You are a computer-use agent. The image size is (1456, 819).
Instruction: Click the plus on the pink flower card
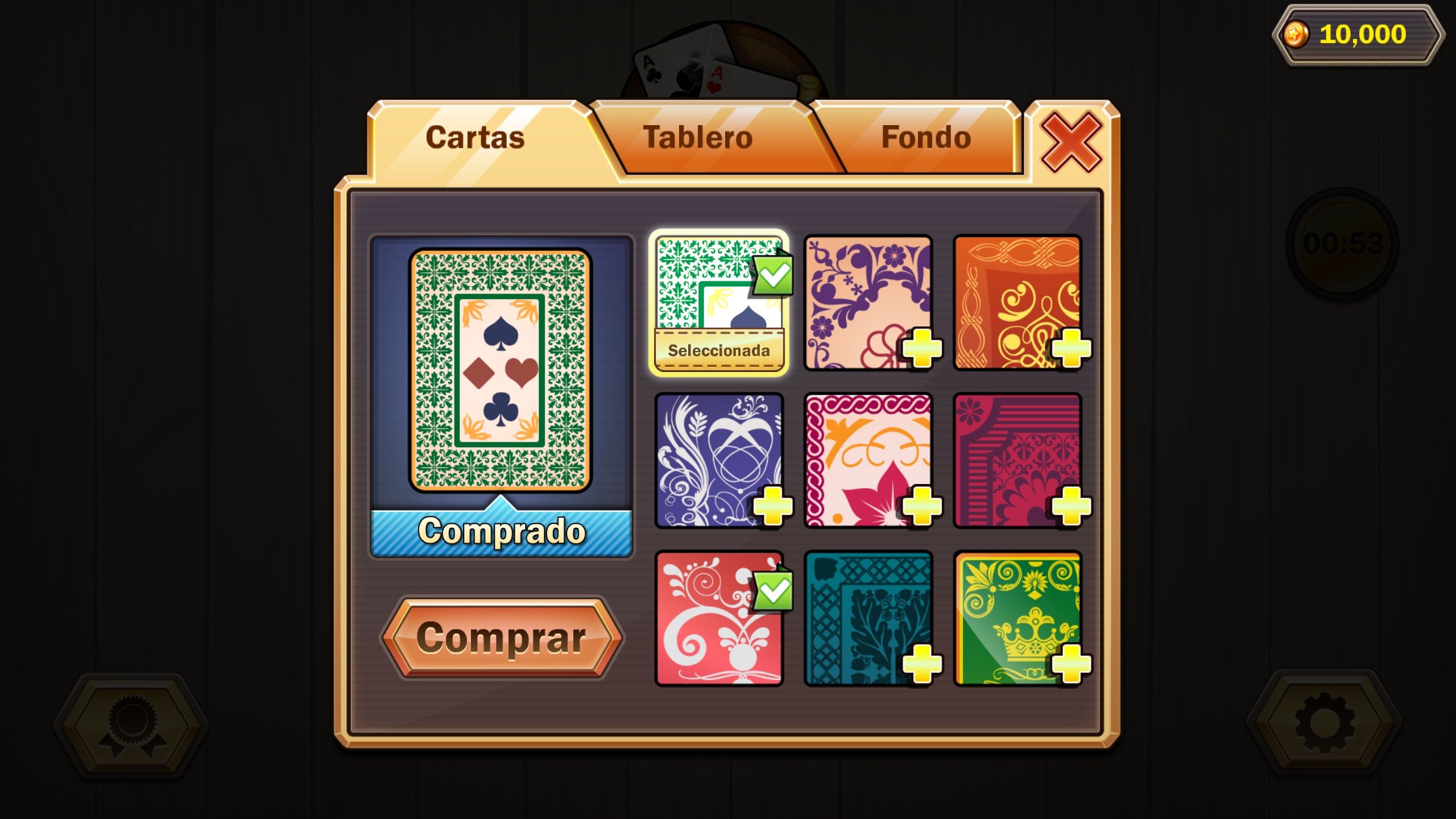(x=921, y=506)
